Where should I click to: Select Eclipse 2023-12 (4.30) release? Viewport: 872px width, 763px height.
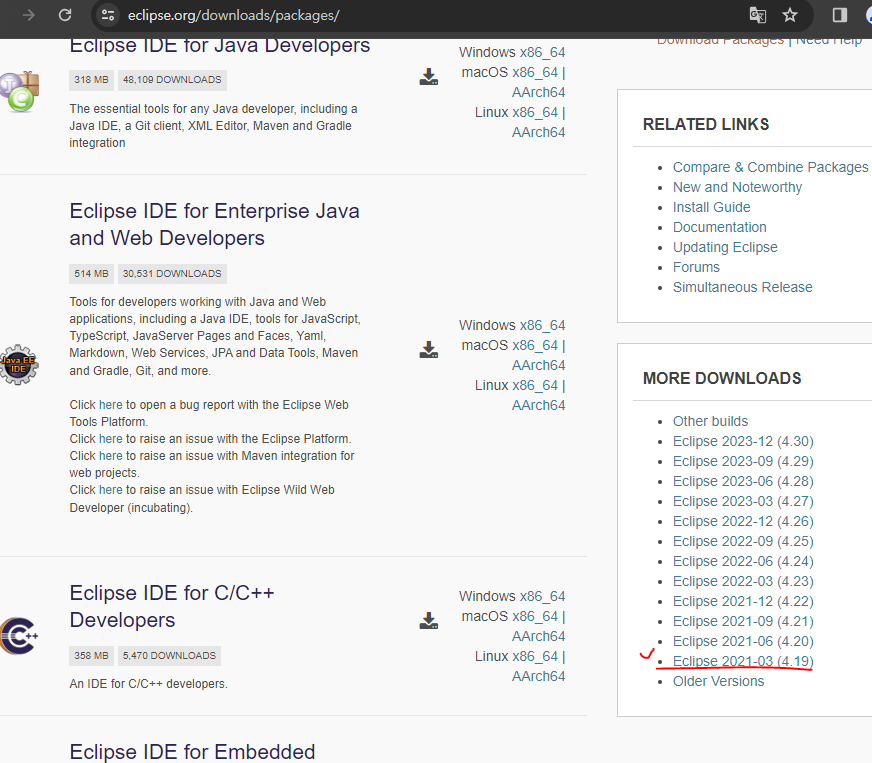[x=743, y=442]
